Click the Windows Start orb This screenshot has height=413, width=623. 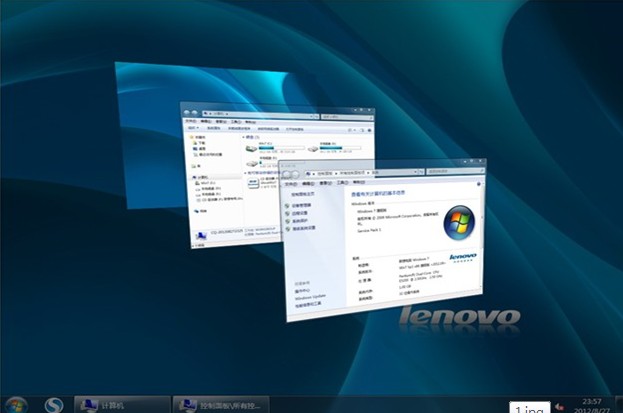(17, 404)
